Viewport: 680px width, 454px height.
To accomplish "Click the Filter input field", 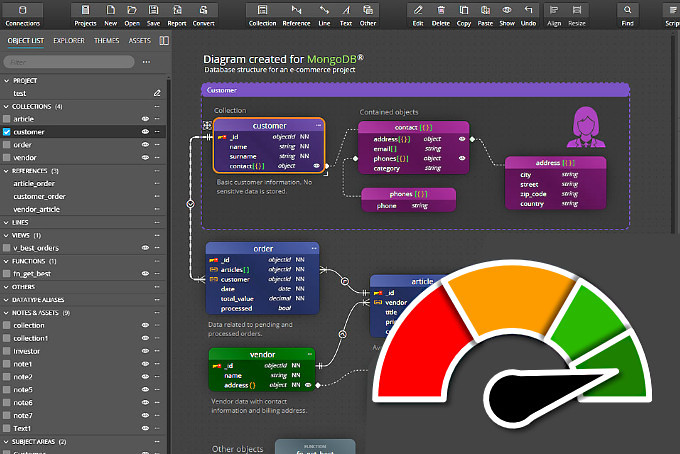I will click(69, 62).
